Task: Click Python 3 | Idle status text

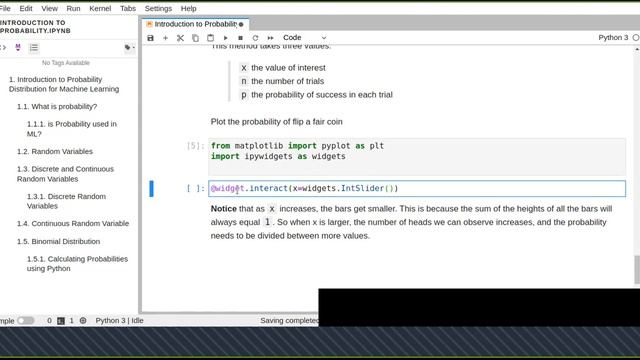Action: pyautogui.click(x=119, y=320)
